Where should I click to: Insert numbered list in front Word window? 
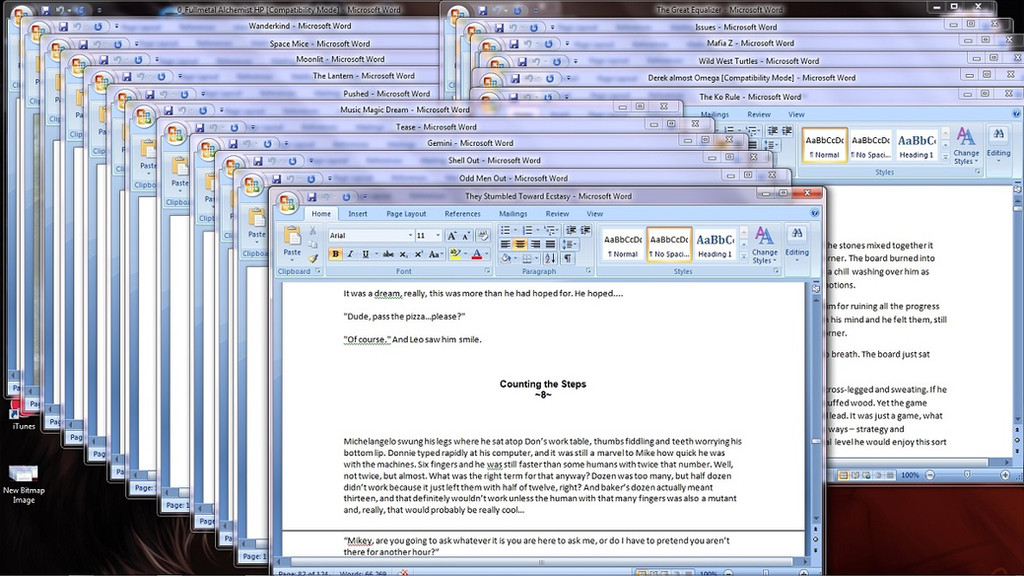[528, 230]
